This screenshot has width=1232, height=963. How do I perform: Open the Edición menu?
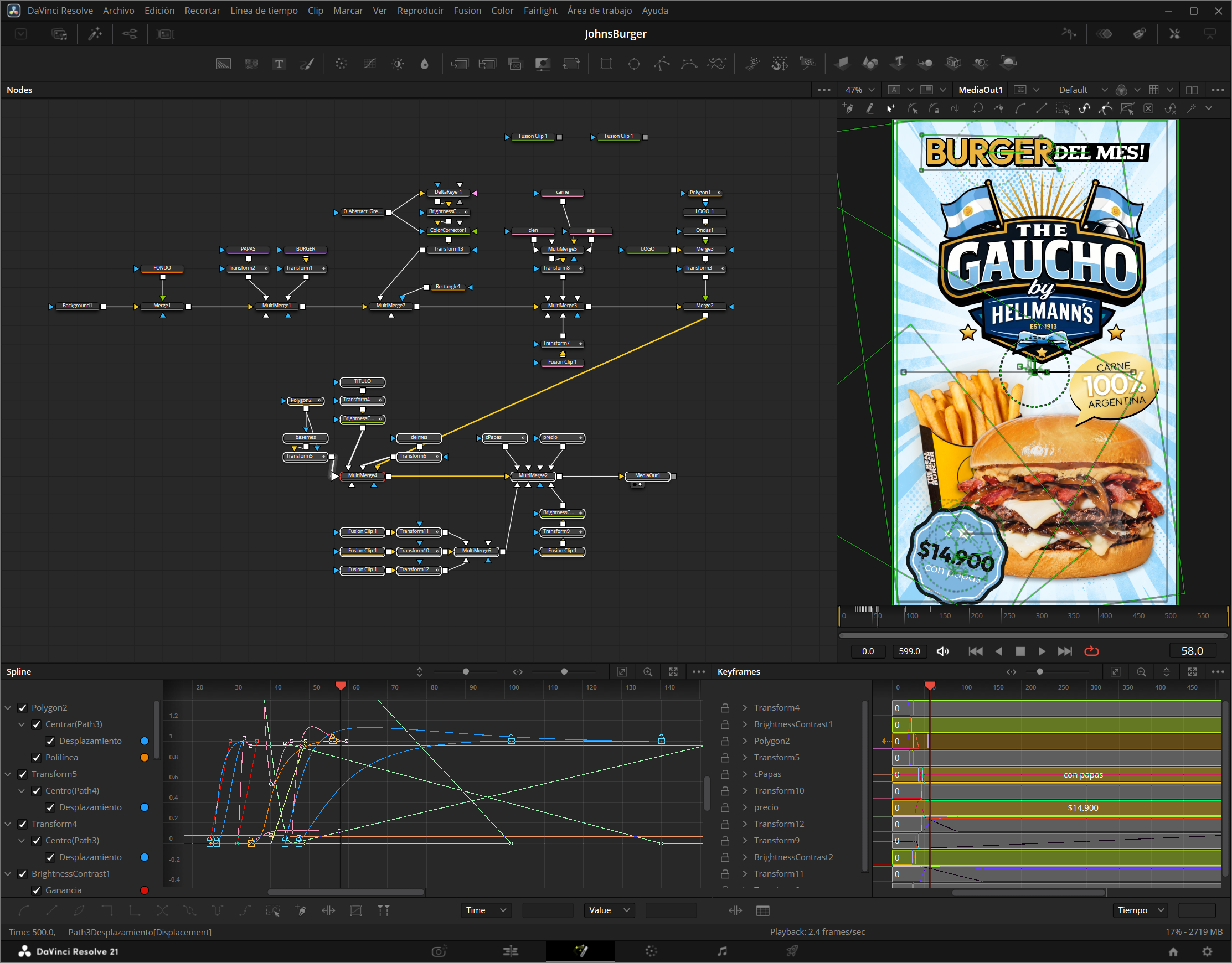tap(159, 11)
